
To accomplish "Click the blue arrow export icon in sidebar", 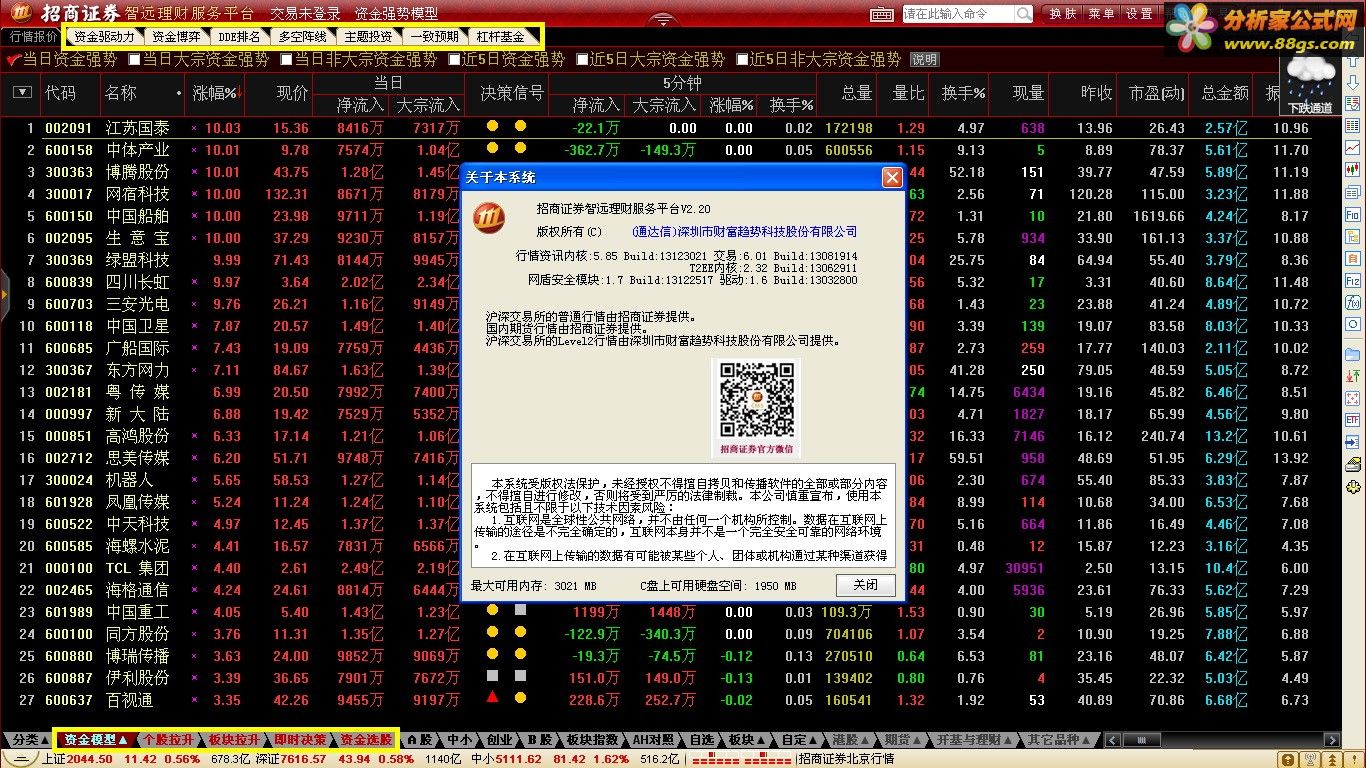I will 1353,442.
